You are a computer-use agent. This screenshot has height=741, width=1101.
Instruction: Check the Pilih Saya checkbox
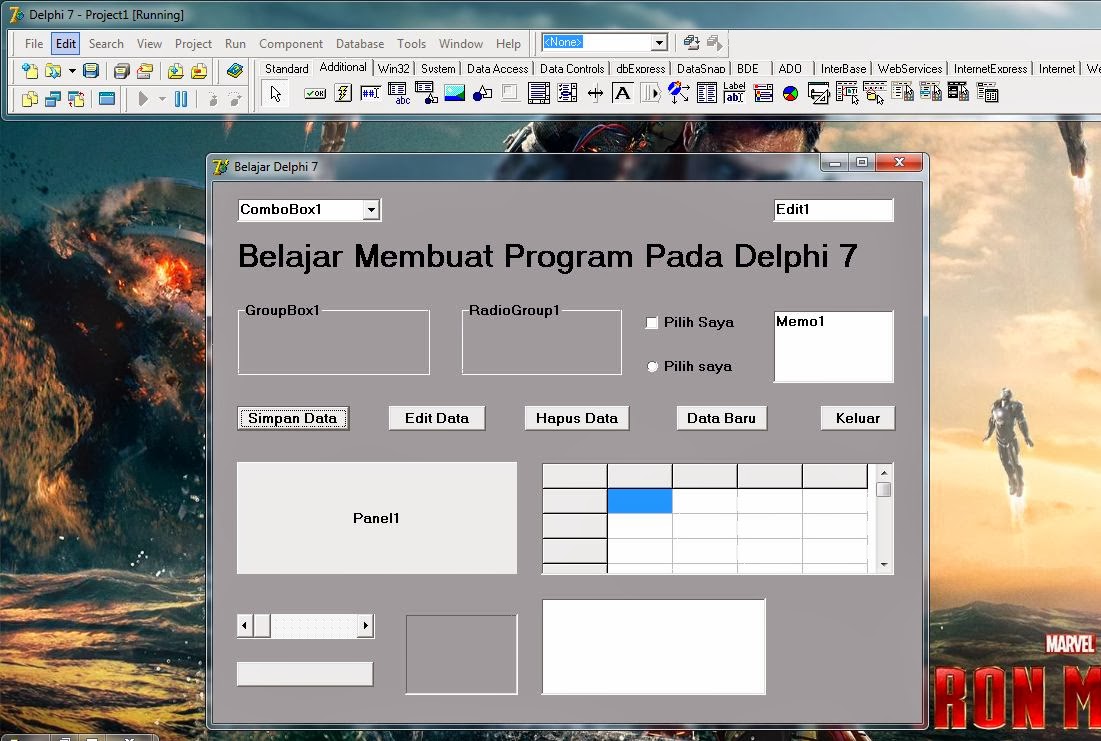click(x=652, y=323)
